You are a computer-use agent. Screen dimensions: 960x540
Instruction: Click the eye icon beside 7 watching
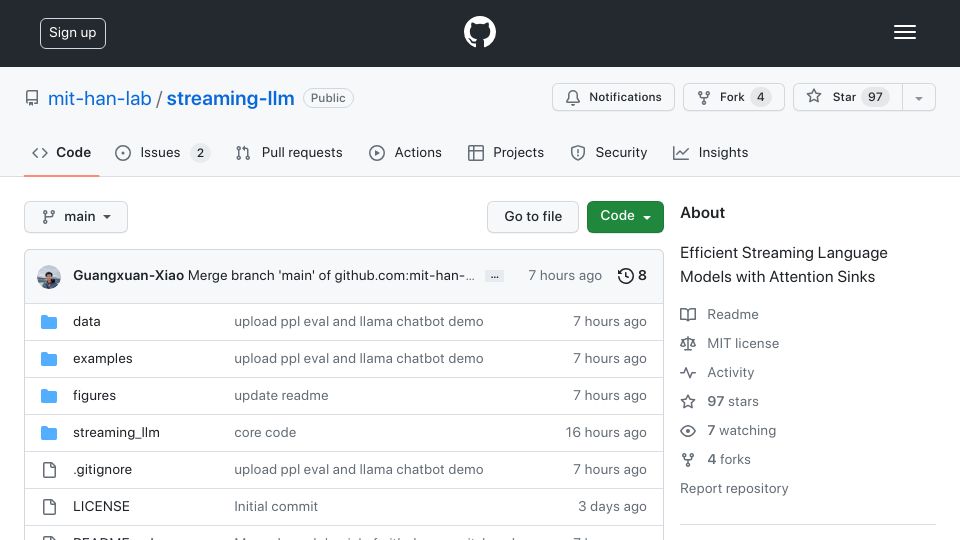(x=688, y=431)
